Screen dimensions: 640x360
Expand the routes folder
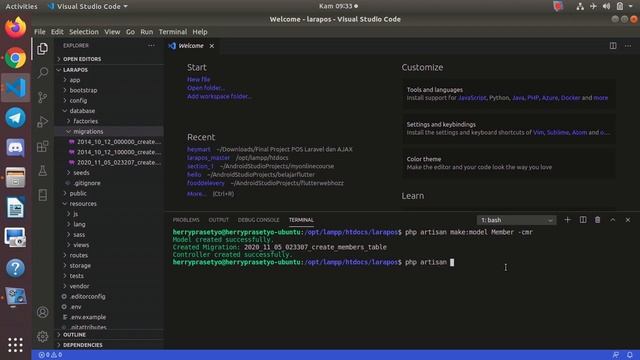(x=110, y=256)
